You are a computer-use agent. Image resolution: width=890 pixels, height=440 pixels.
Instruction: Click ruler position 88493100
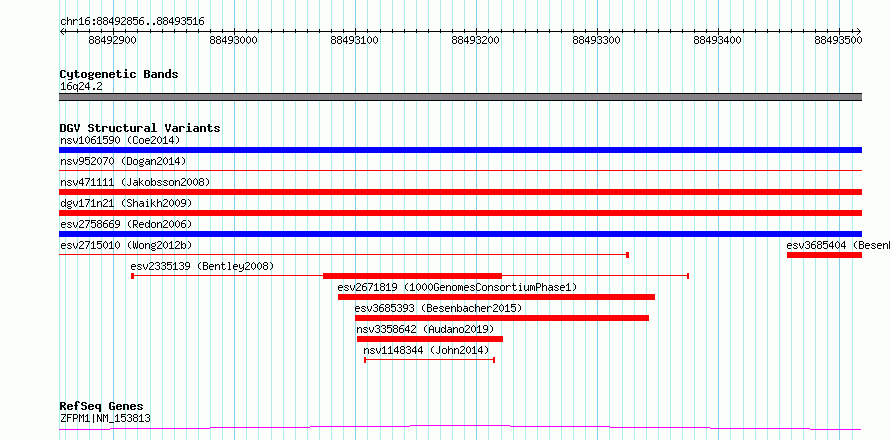tap(355, 40)
